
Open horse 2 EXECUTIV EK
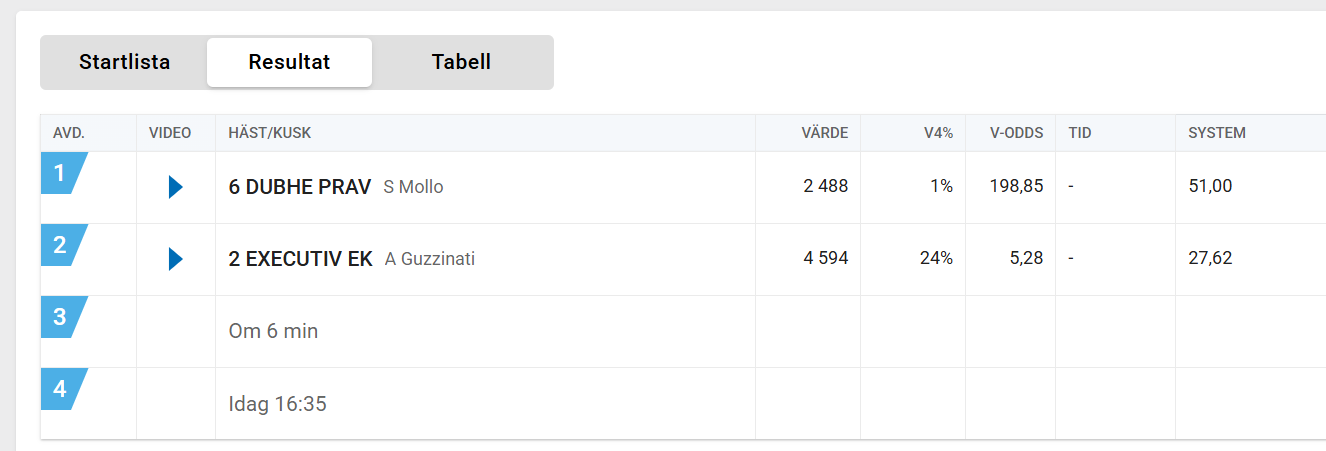click(x=301, y=259)
